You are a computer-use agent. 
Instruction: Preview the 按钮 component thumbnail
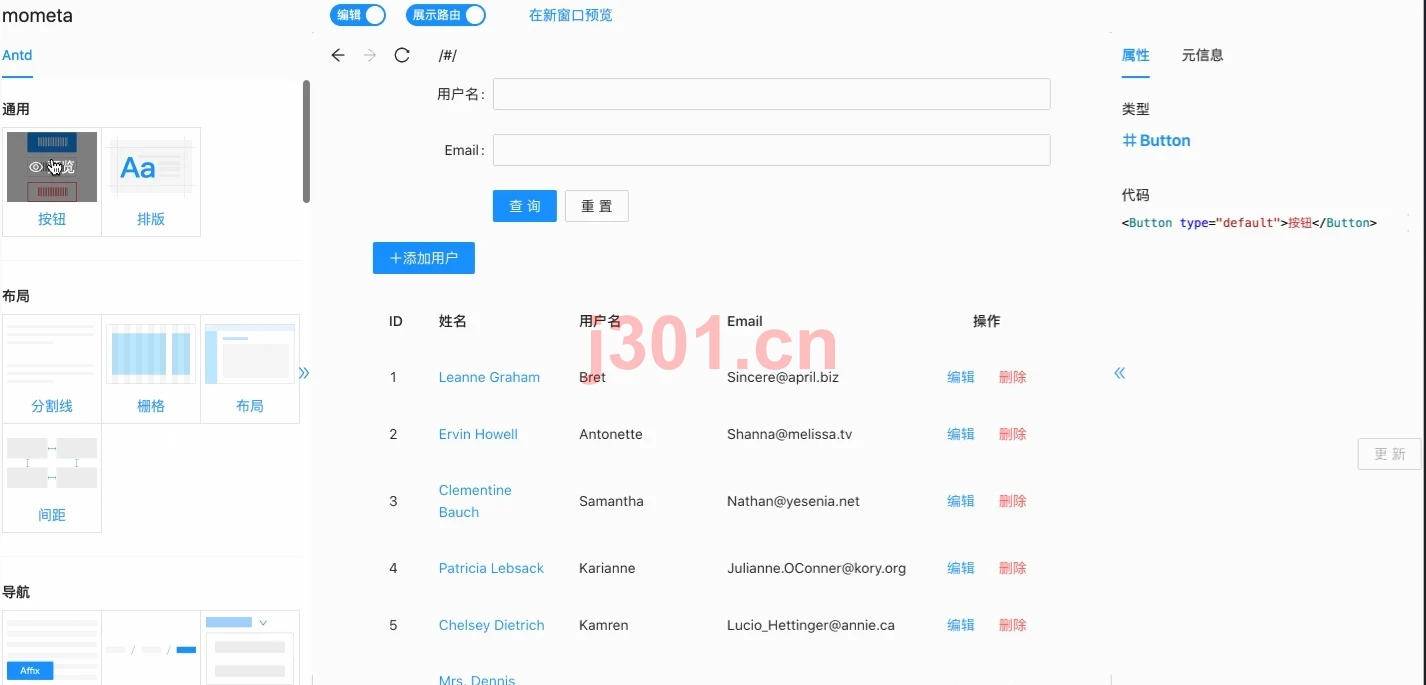point(52,167)
